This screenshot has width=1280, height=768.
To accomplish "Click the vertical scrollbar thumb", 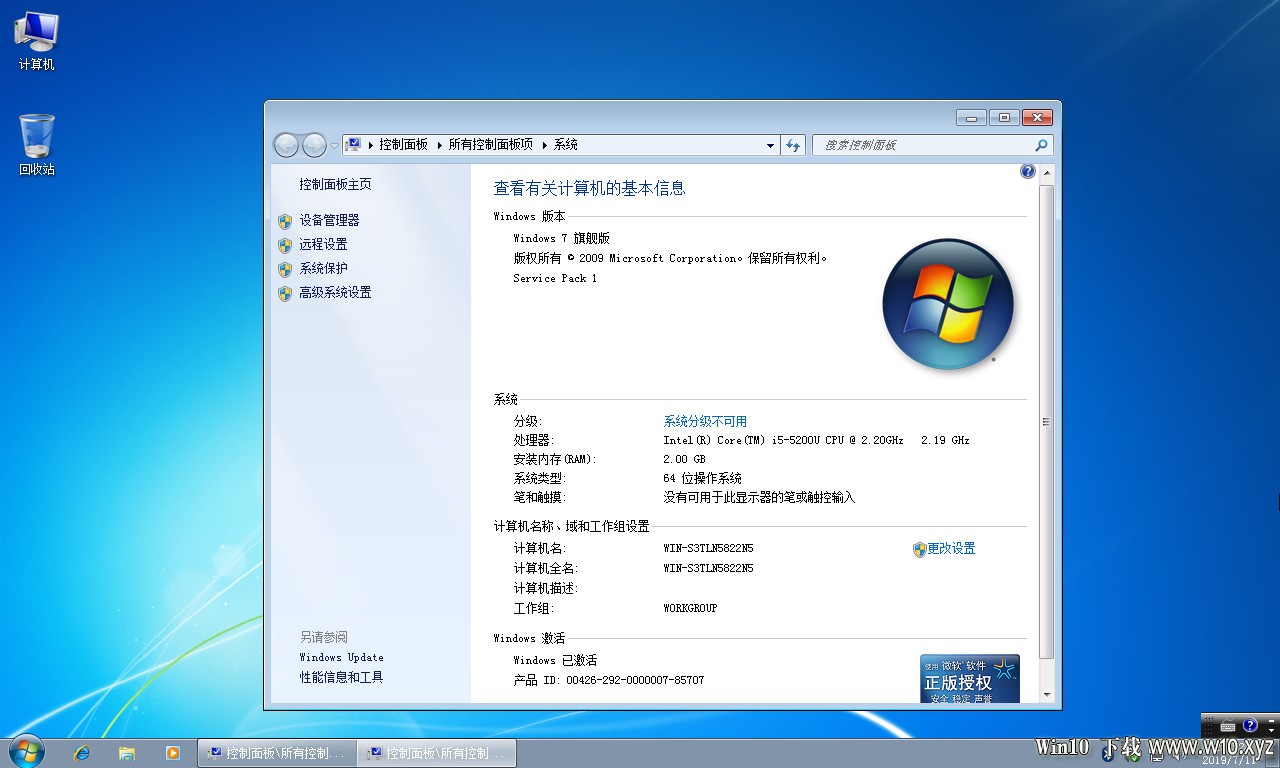I will point(1047,421).
